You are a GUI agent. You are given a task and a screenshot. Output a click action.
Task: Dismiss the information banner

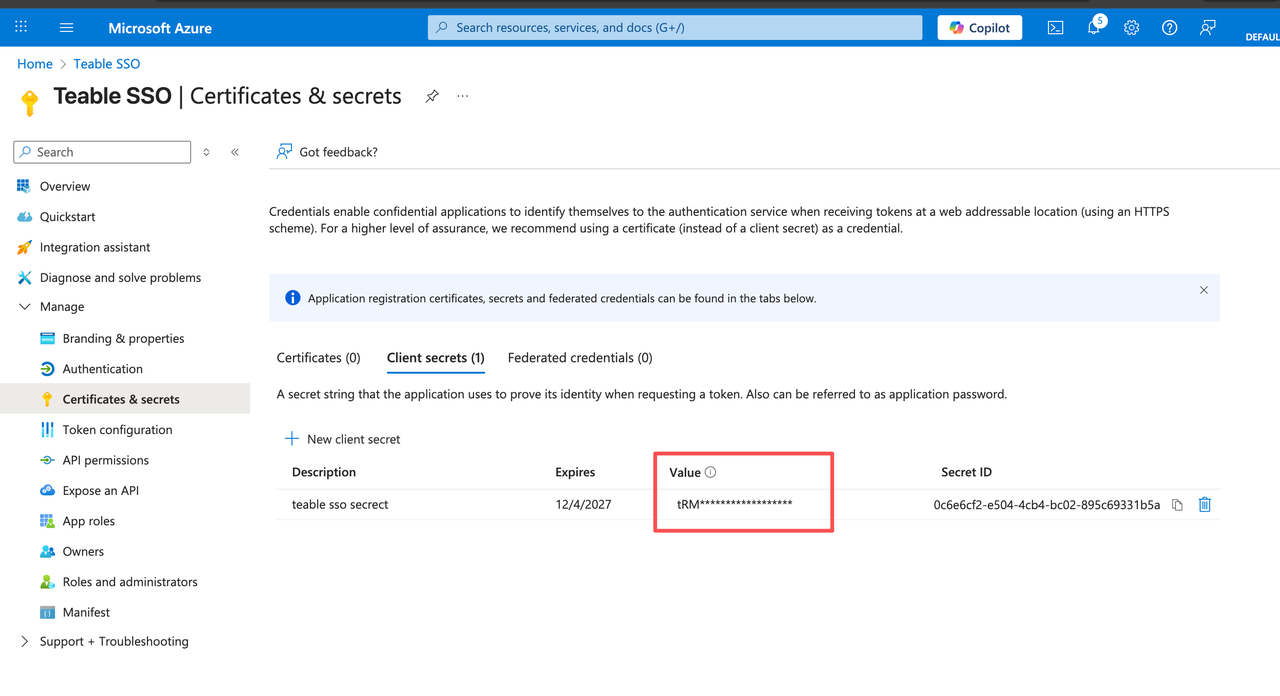click(x=1203, y=290)
